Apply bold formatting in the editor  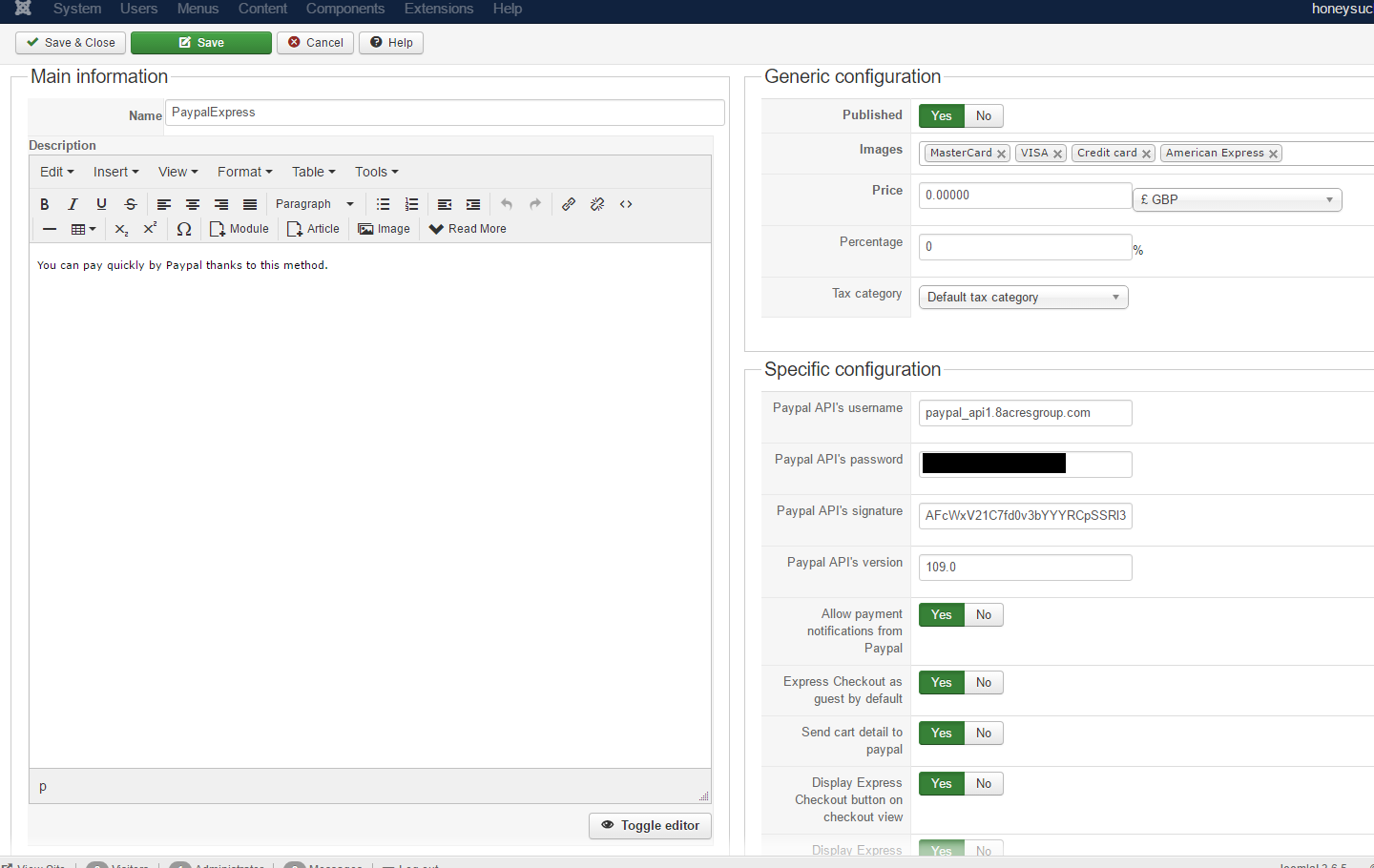[x=44, y=204]
